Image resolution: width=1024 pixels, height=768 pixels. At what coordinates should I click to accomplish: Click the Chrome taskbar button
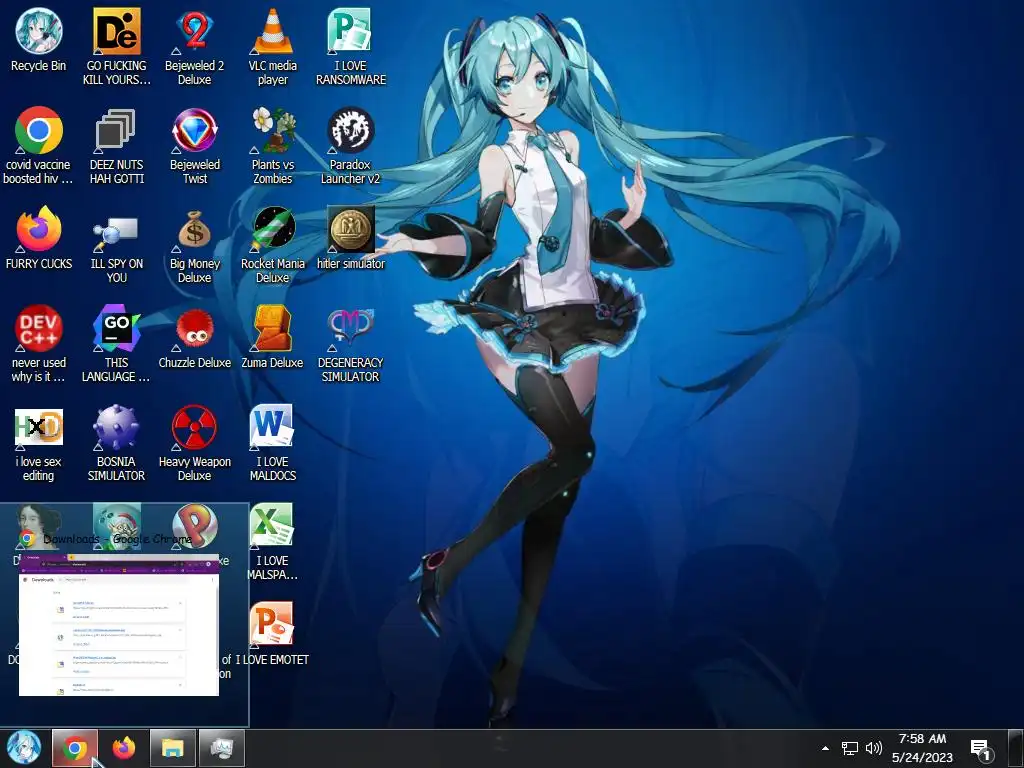pos(75,748)
